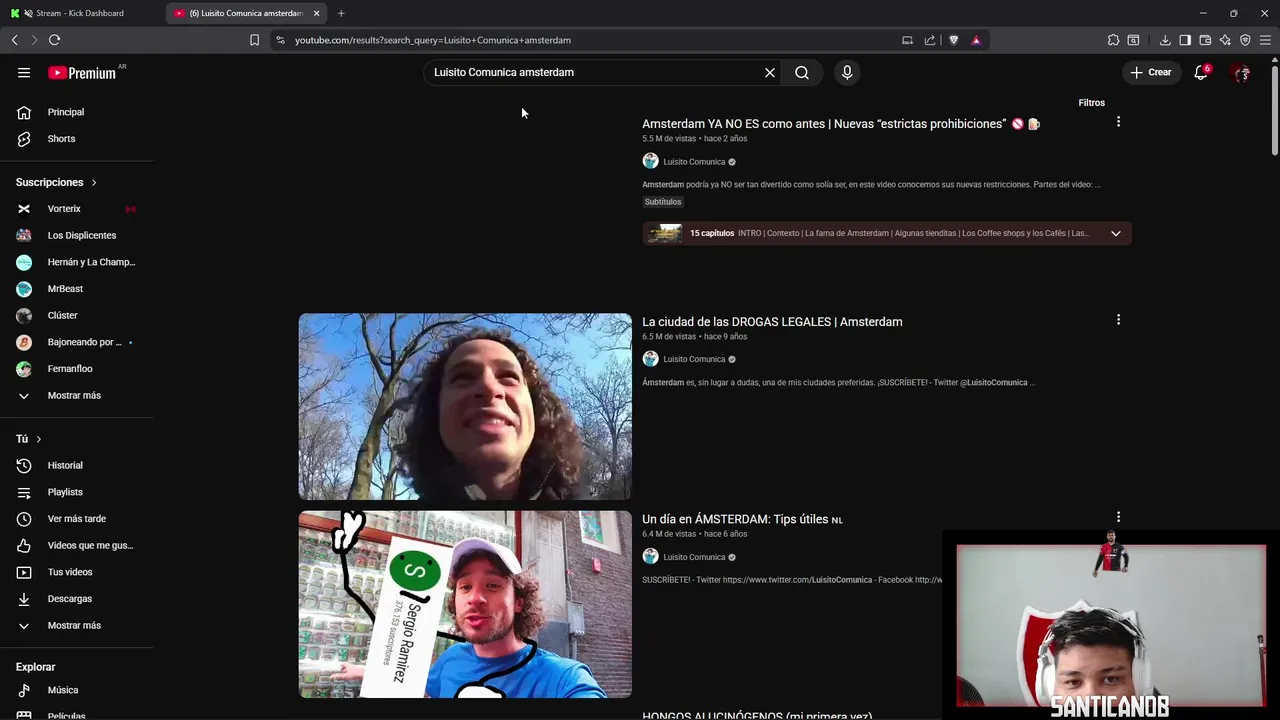Go back in browser history
The width and height of the screenshot is (1280, 720).
(14, 40)
